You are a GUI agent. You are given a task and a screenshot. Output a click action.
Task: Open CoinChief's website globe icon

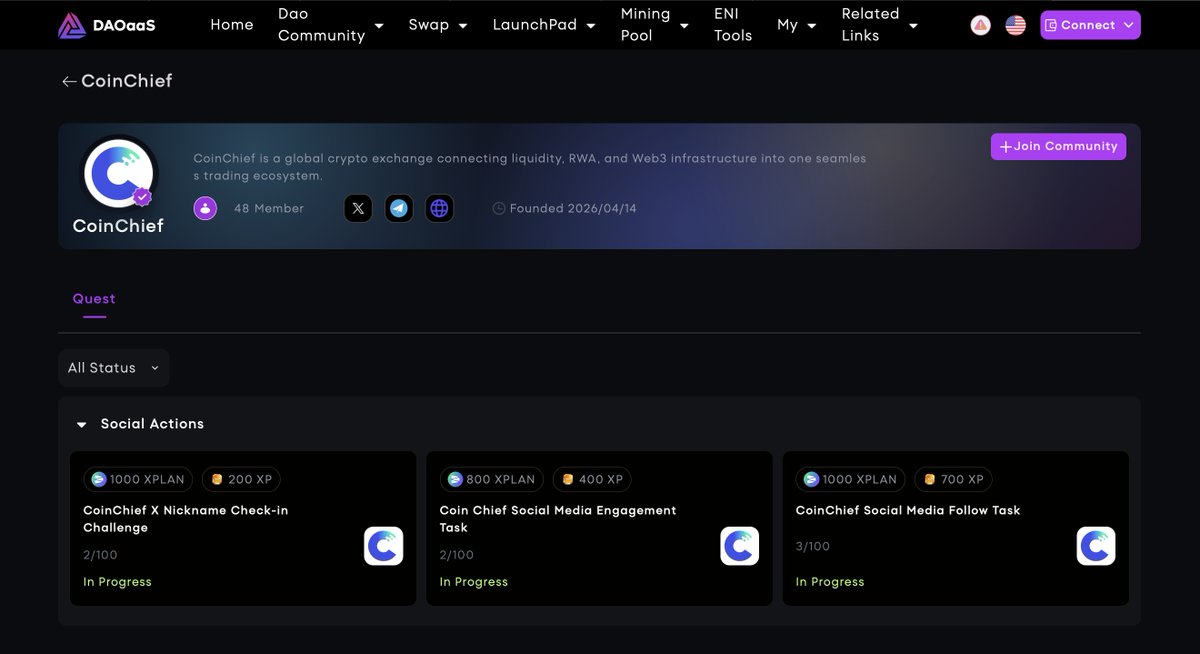[x=439, y=208]
